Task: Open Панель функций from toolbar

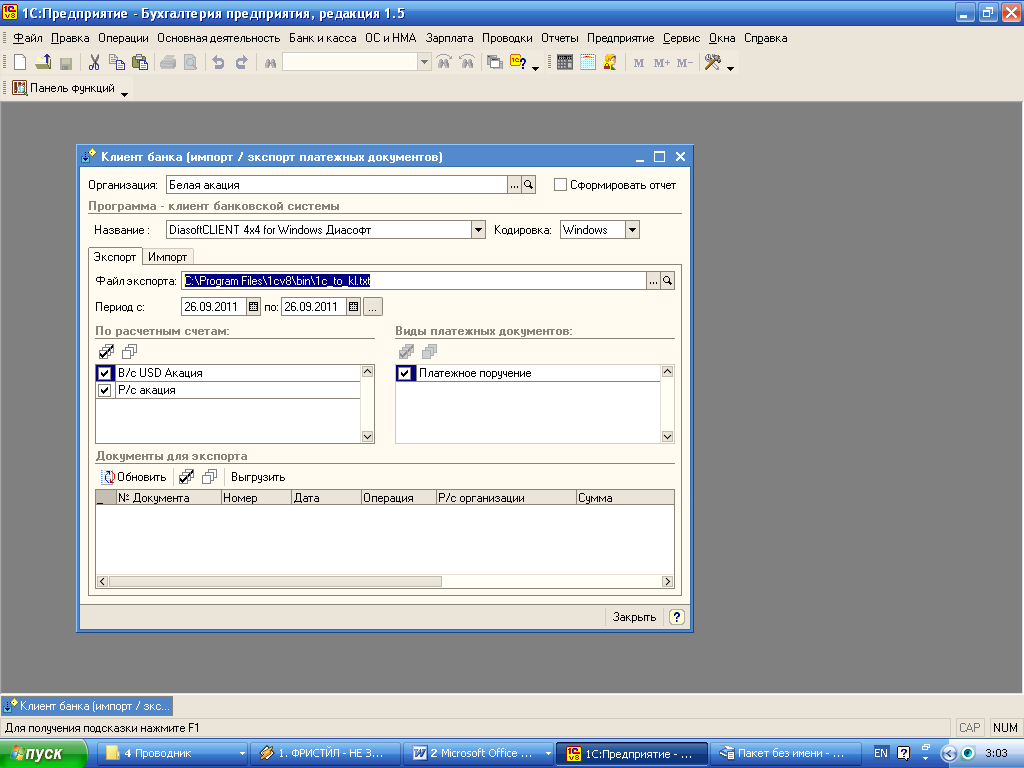Action: [64, 88]
